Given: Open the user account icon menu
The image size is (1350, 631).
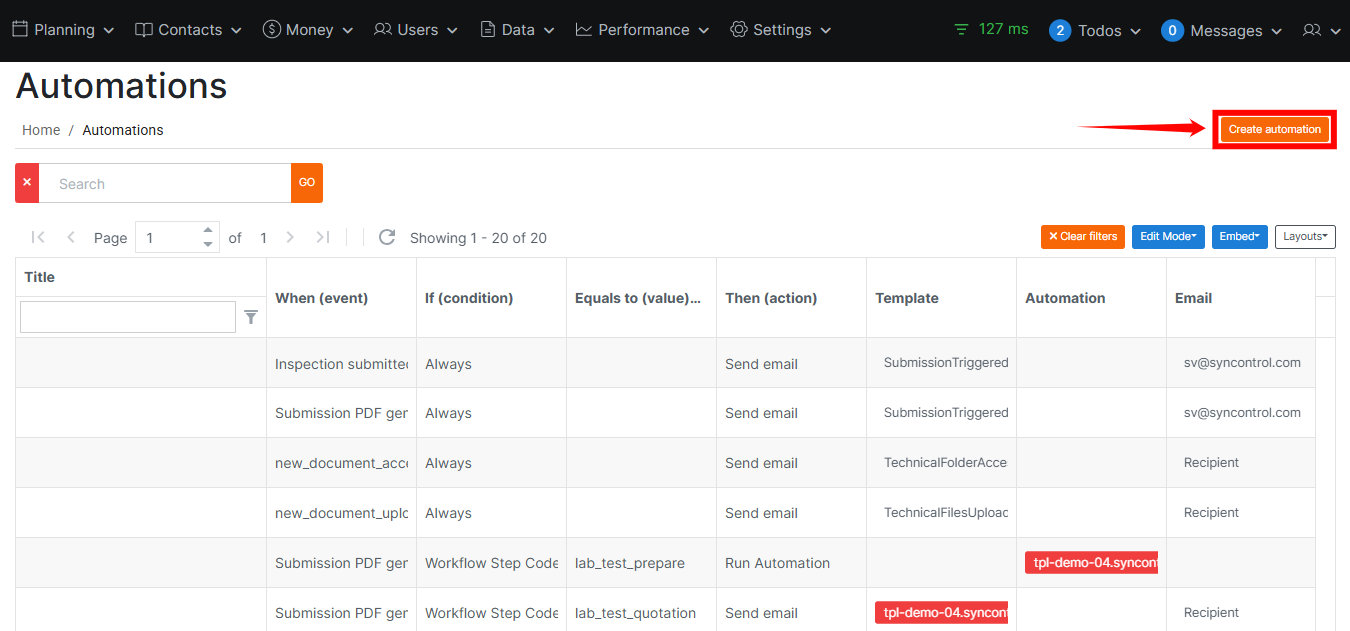Looking at the screenshot, I should click(x=1320, y=30).
